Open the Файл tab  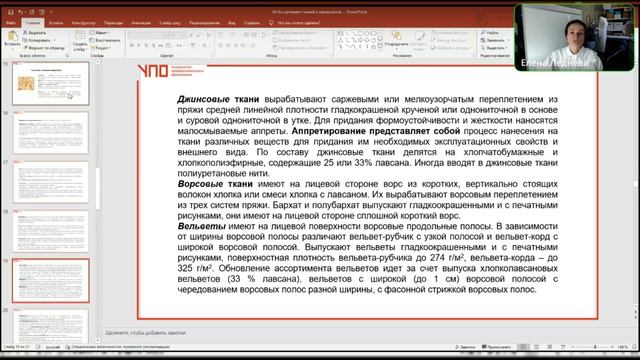coord(11,23)
